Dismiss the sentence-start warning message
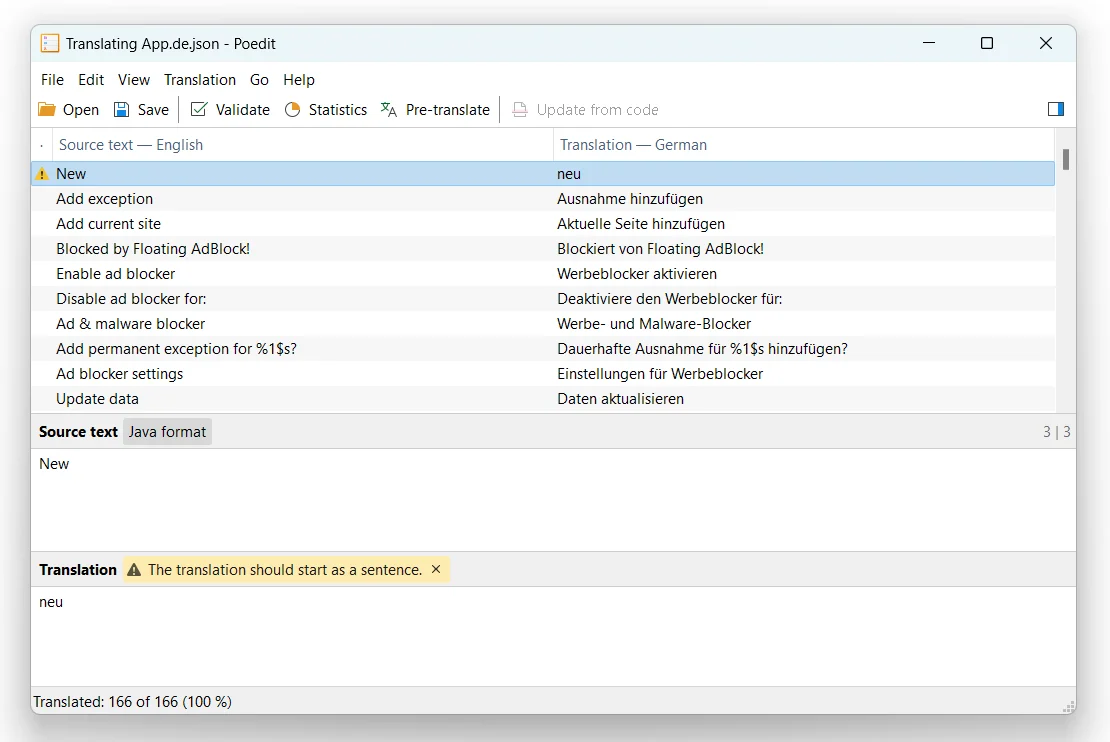Viewport: 1110px width, 742px height. coord(435,569)
